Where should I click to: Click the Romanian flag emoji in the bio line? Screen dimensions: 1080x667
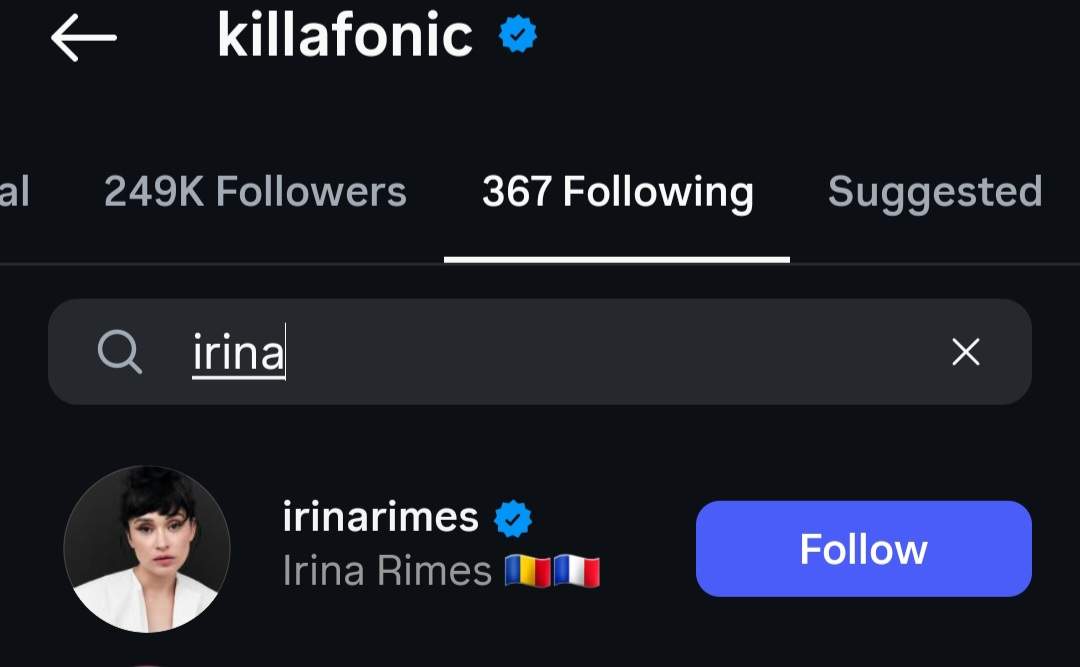[x=529, y=571]
